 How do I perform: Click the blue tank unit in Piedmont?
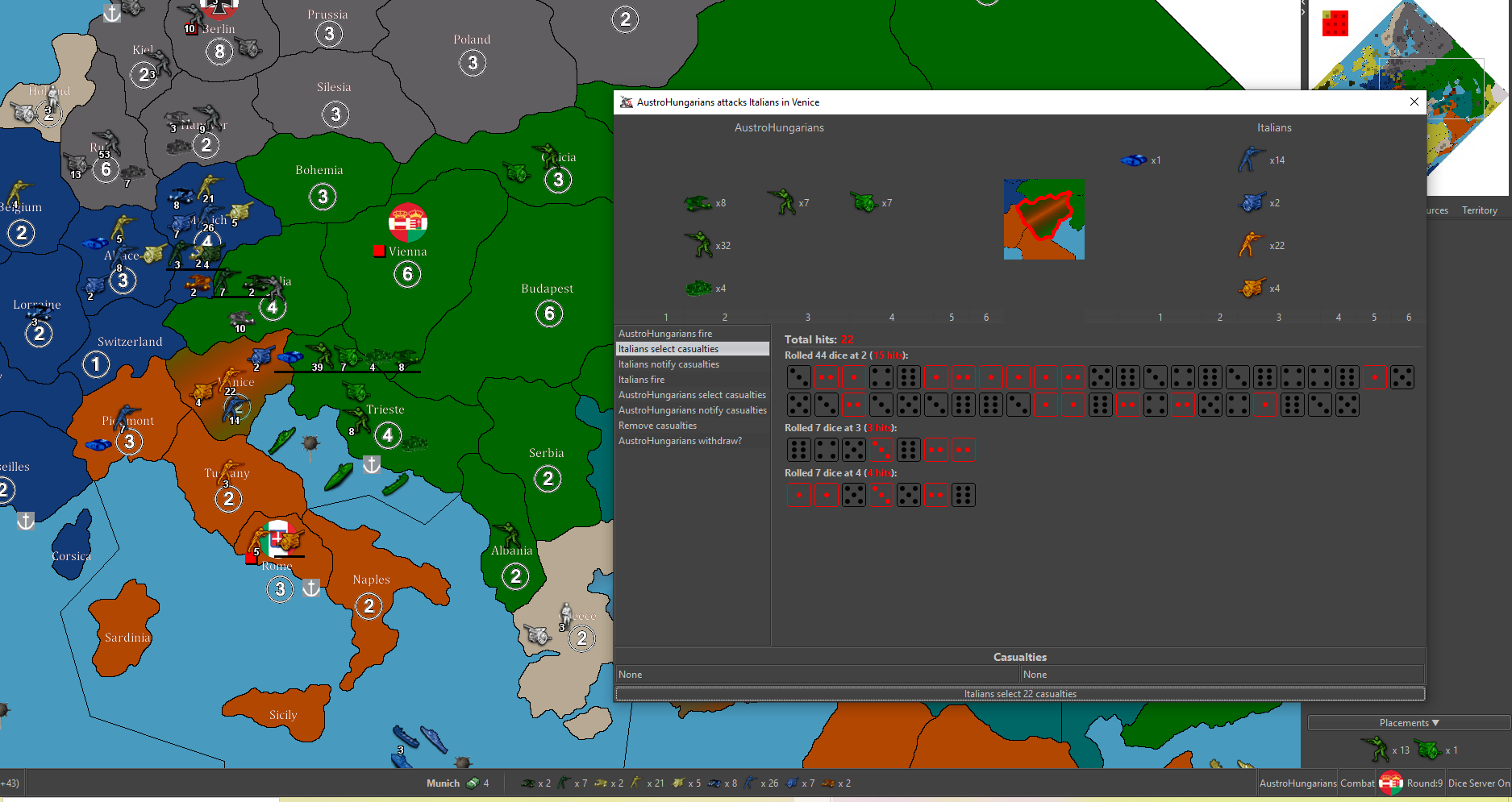click(98, 444)
